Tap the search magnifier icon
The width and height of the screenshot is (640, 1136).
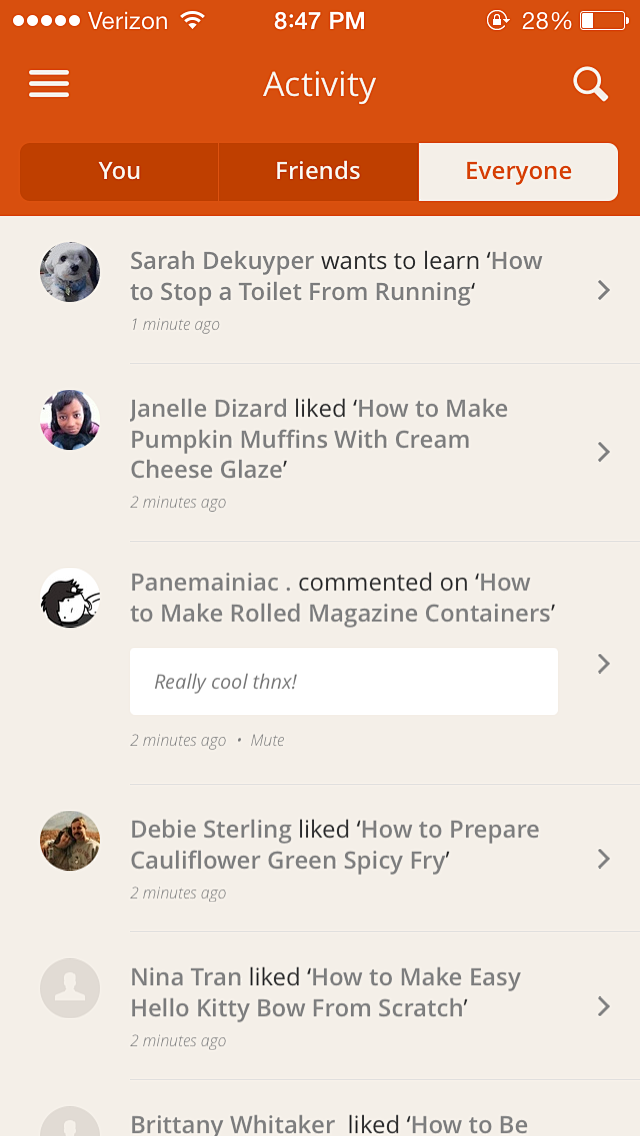pos(590,85)
